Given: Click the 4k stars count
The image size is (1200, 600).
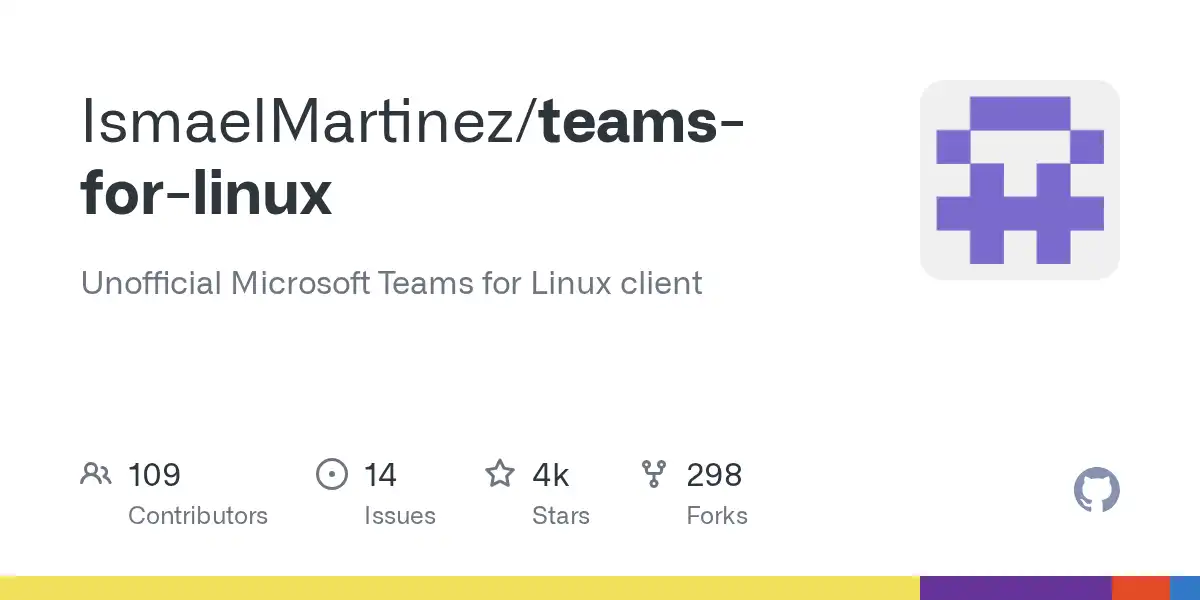Looking at the screenshot, I should [550, 474].
